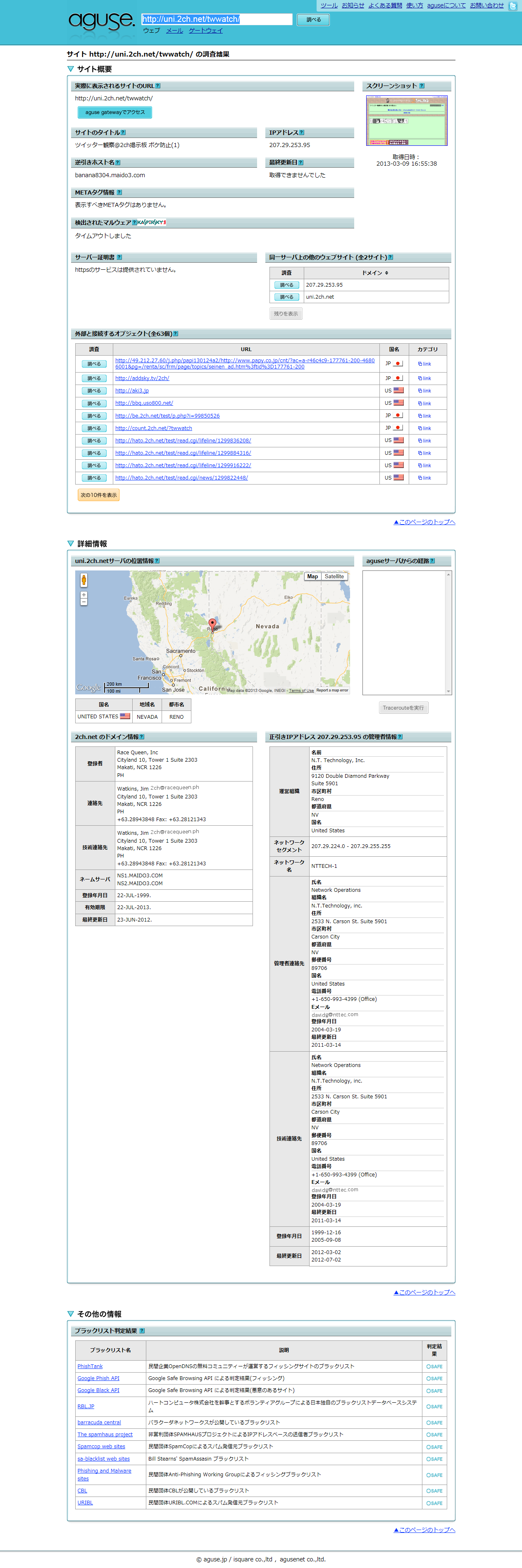Open help icon beside ブラックリスト判定結果
The width and height of the screenshot is (522, 1568).
[x=142, y=1330]
